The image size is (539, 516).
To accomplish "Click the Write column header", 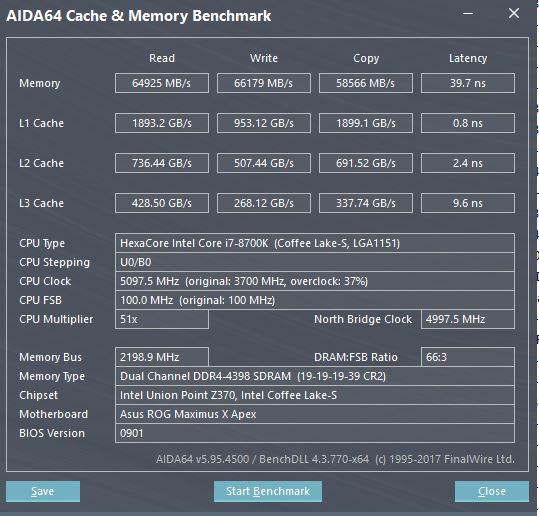I will point(264,58).
